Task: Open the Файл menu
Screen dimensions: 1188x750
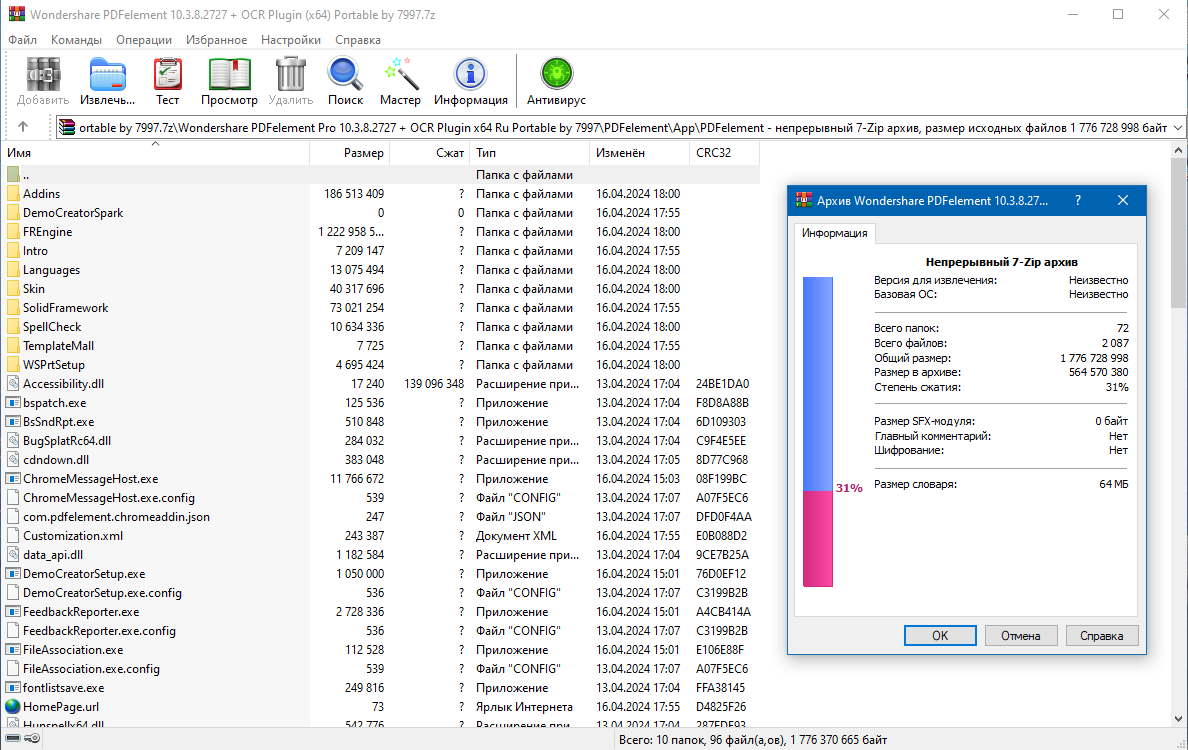Action: tap(22, 40)
